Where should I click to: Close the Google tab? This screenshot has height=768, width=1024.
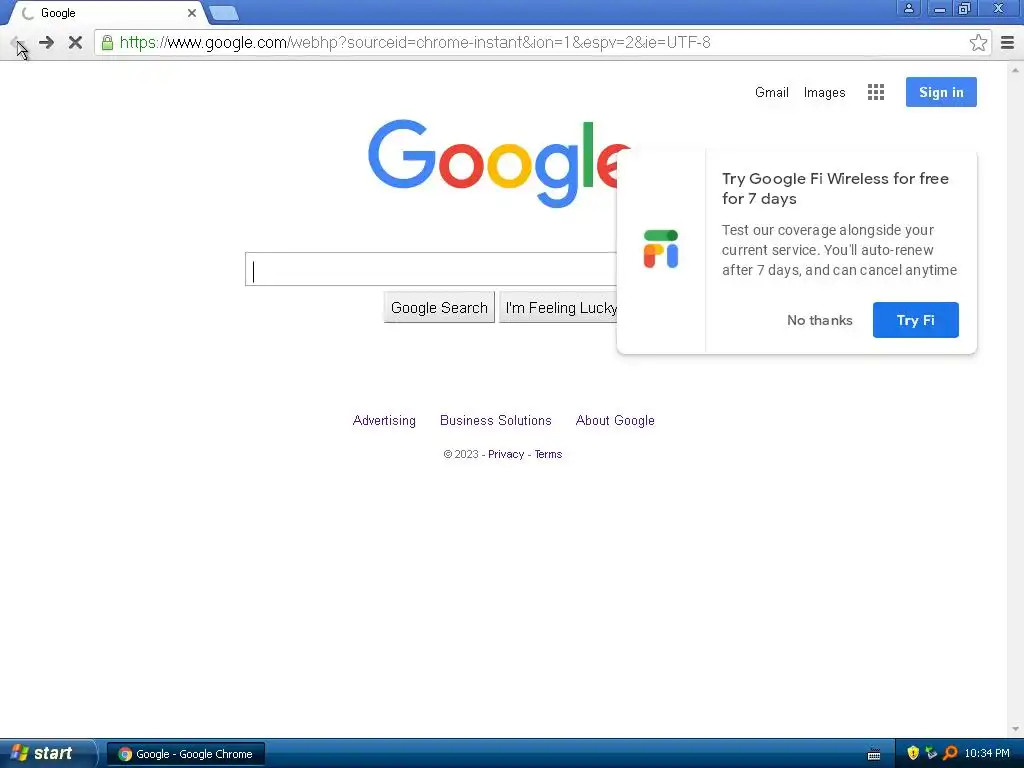point(191,13)
